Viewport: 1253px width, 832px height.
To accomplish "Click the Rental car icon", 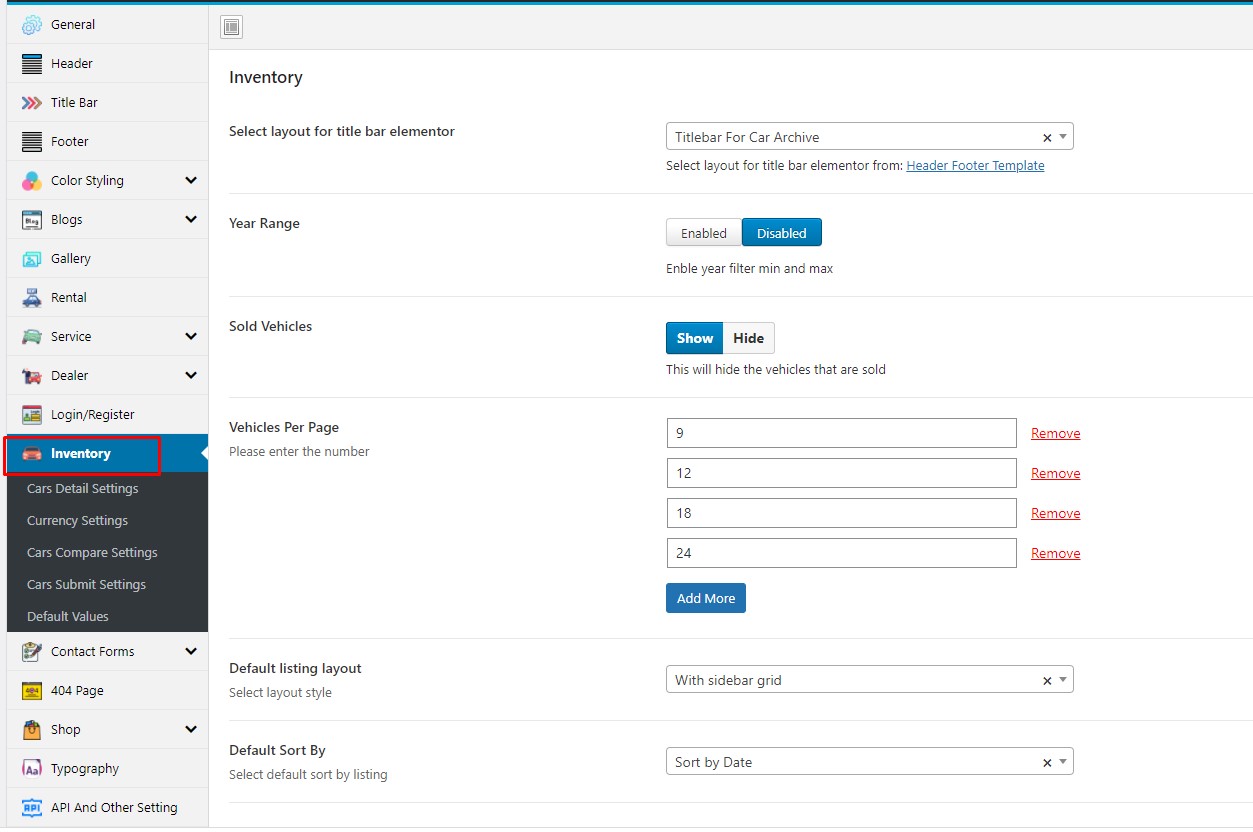I will click(x=32, y=298).
